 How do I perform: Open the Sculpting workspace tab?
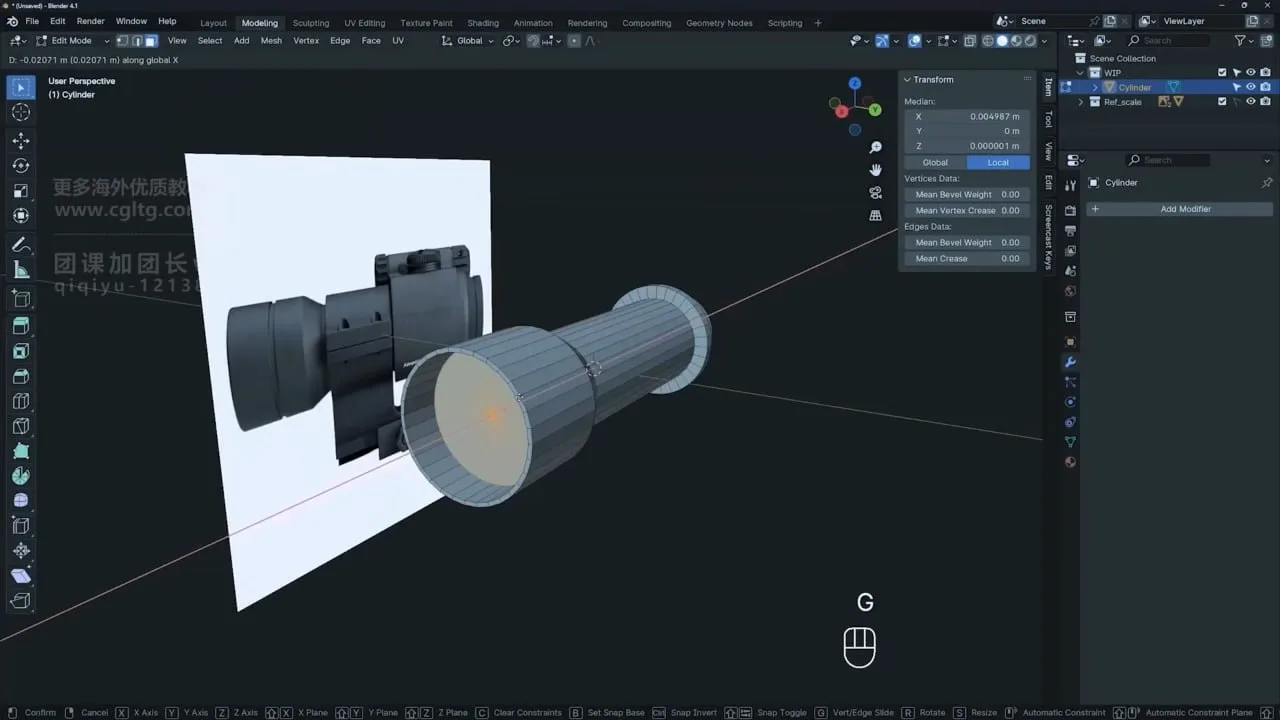310,23
